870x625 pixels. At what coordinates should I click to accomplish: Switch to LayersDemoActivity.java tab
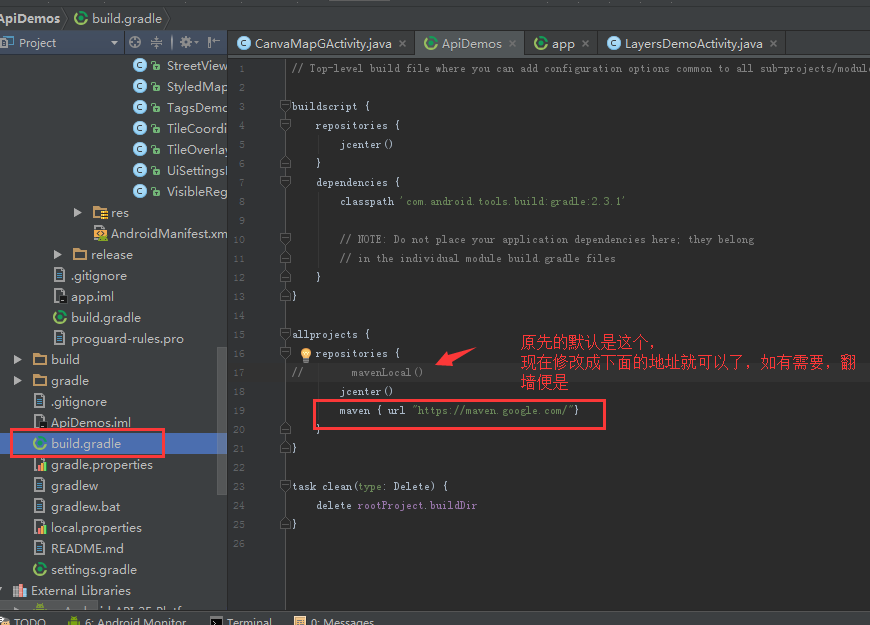click(693, 44)
